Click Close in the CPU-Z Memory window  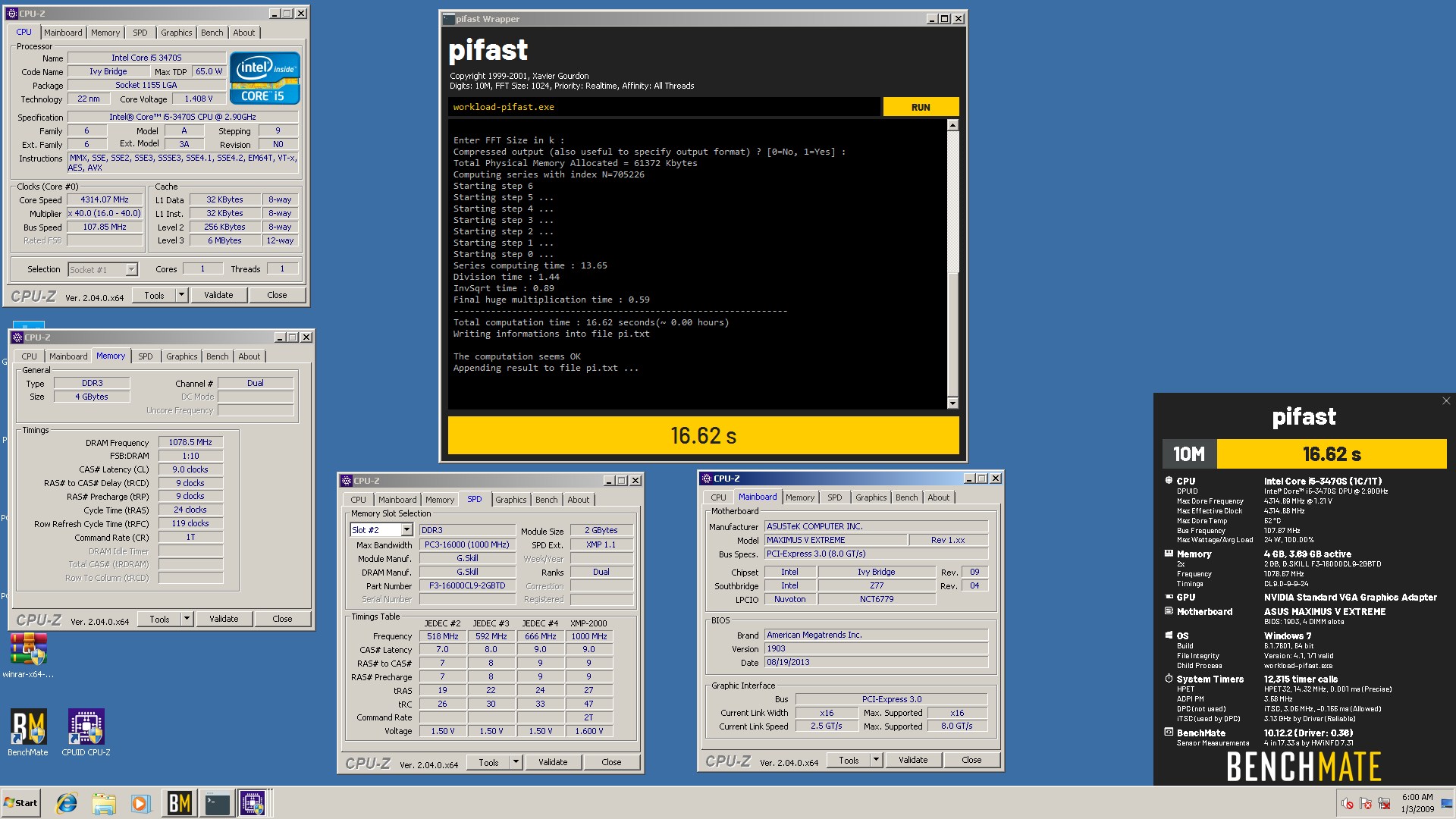(282, 619)
